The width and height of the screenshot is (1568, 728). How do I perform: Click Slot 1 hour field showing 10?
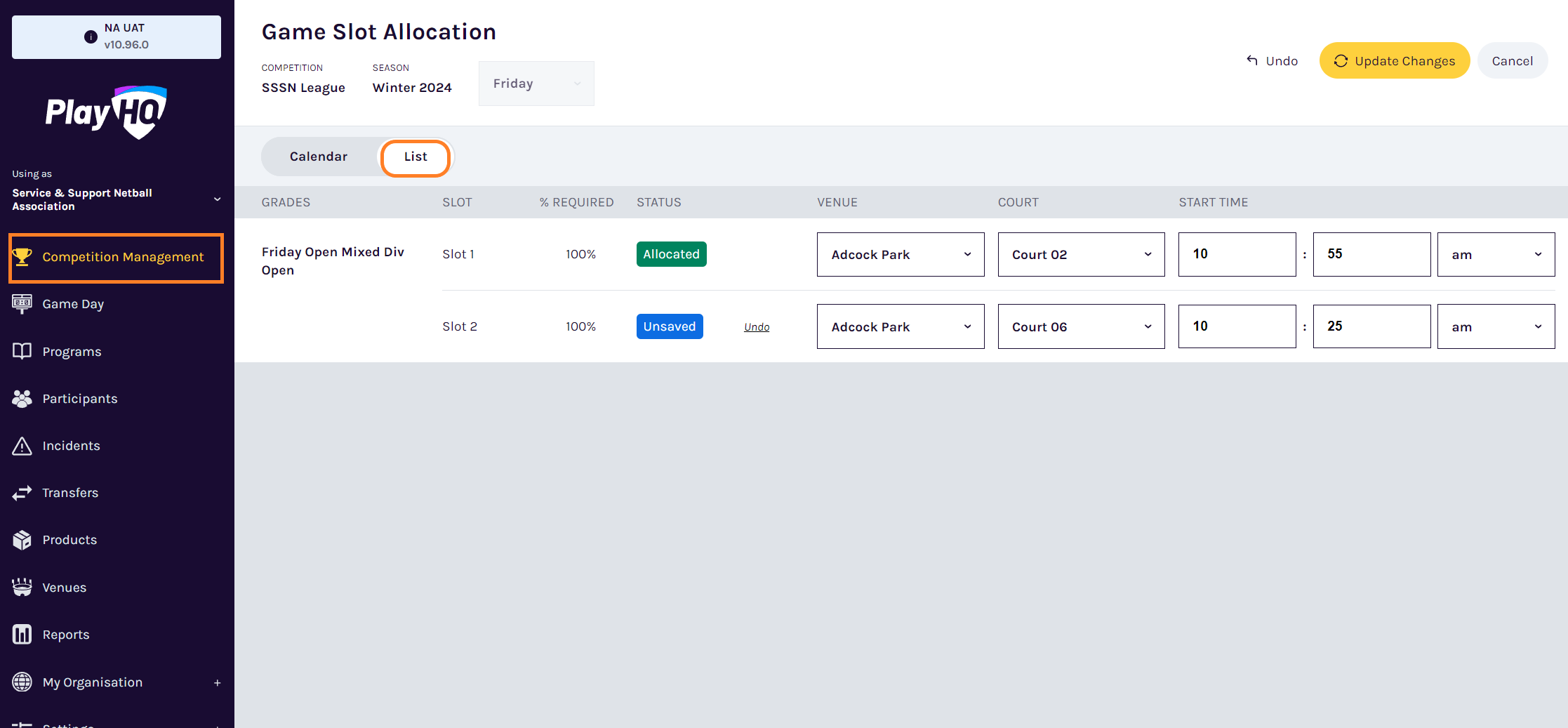tap(1237, 254)
